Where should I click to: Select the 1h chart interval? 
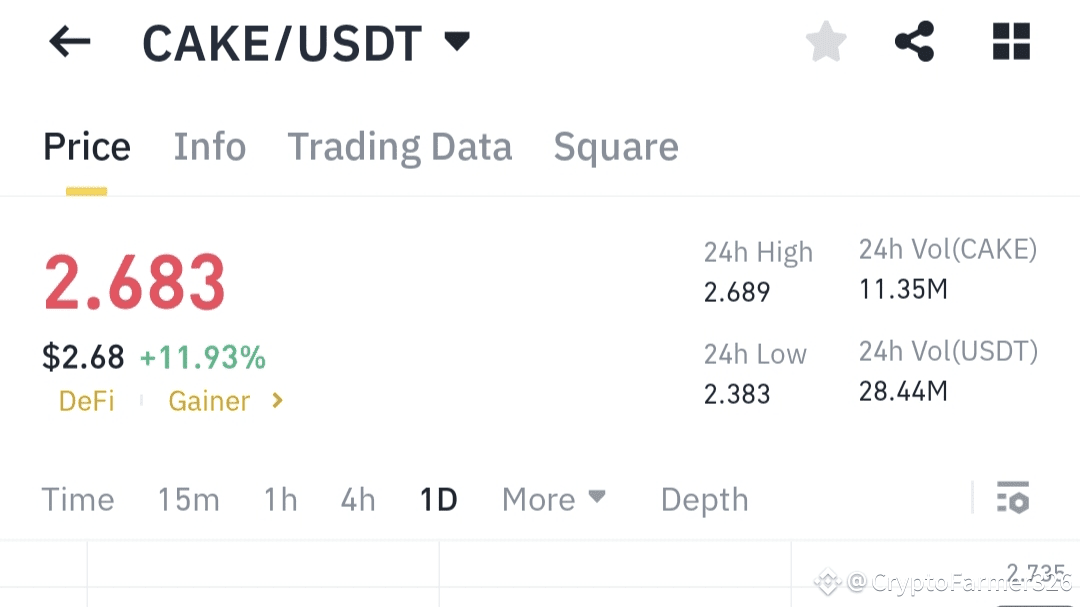281,499
